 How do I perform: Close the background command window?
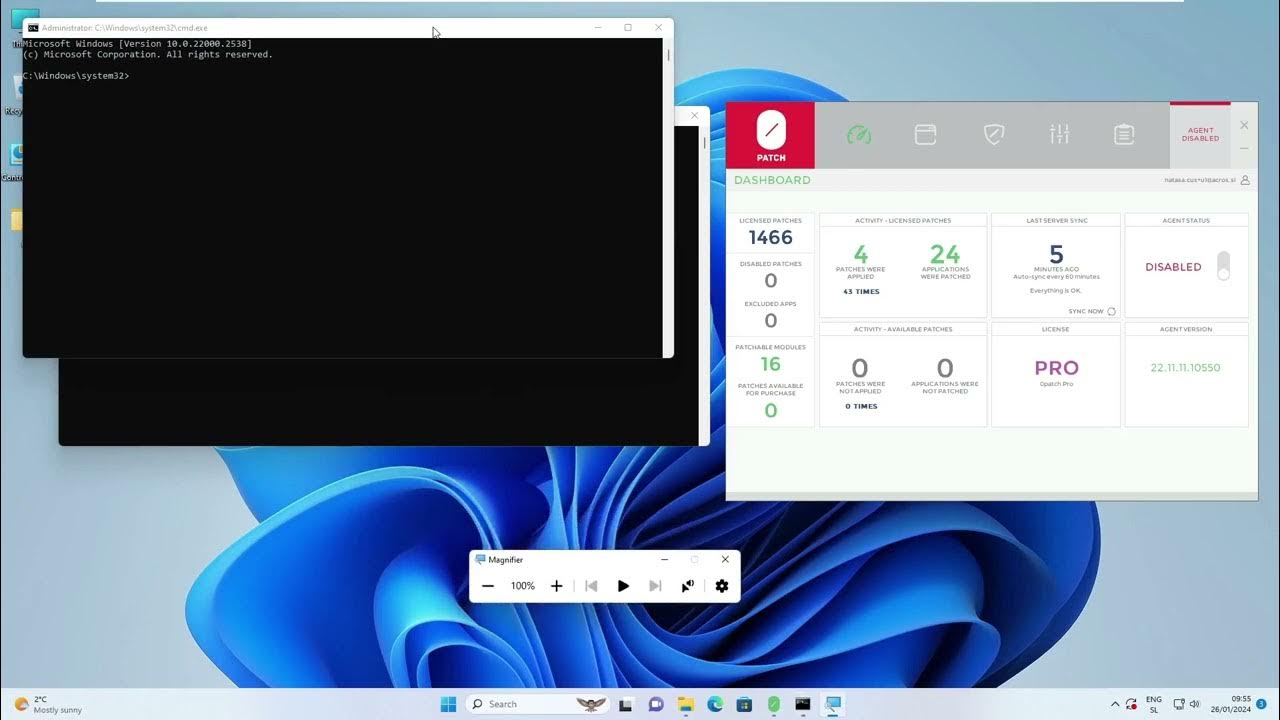pos(695,116)
